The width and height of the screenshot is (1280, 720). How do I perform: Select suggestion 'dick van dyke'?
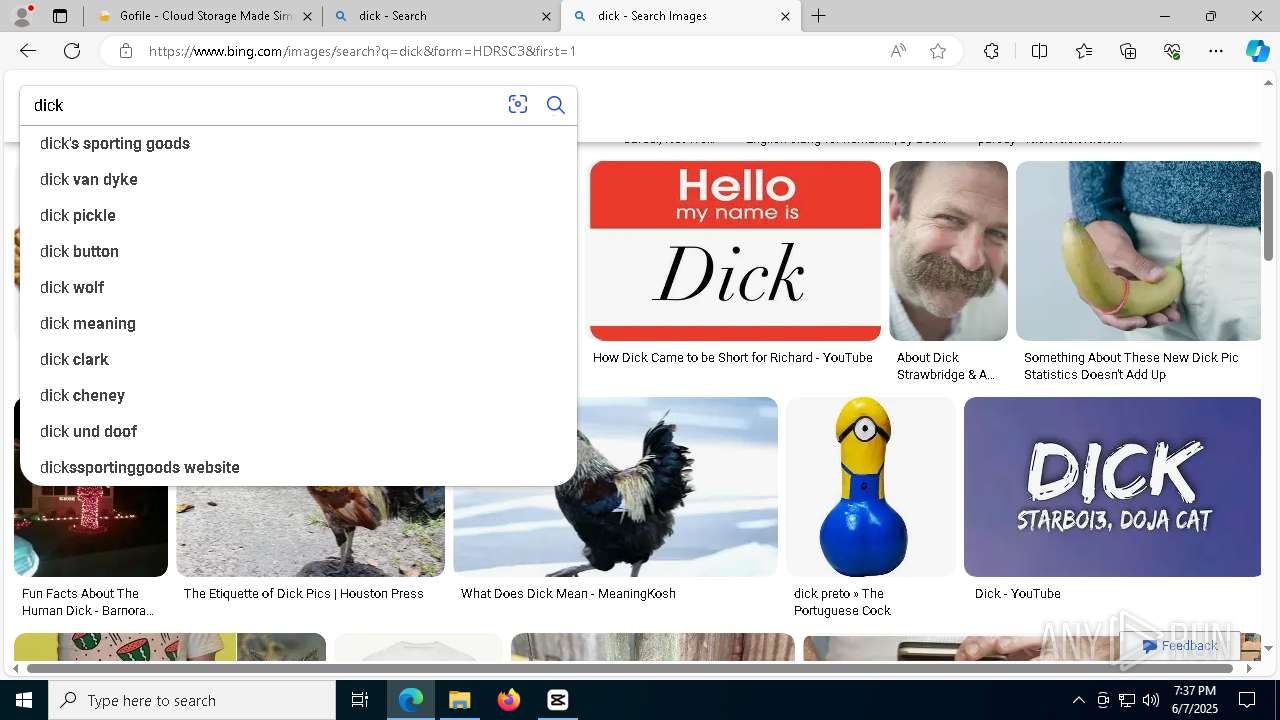(x=298, y=179)
